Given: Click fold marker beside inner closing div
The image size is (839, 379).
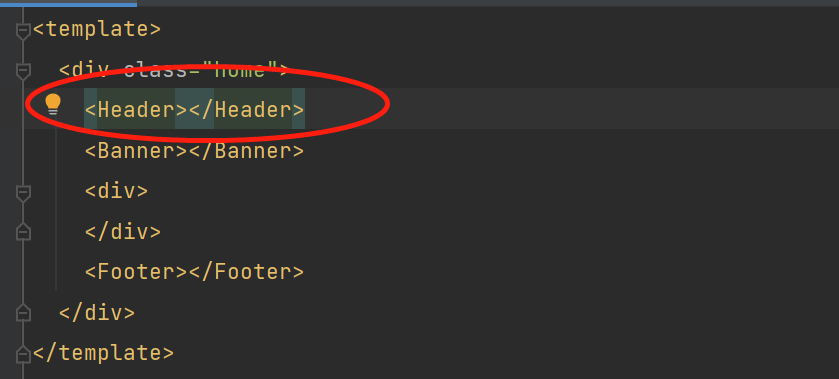Looking at the screenshot, I should [23, 231].
